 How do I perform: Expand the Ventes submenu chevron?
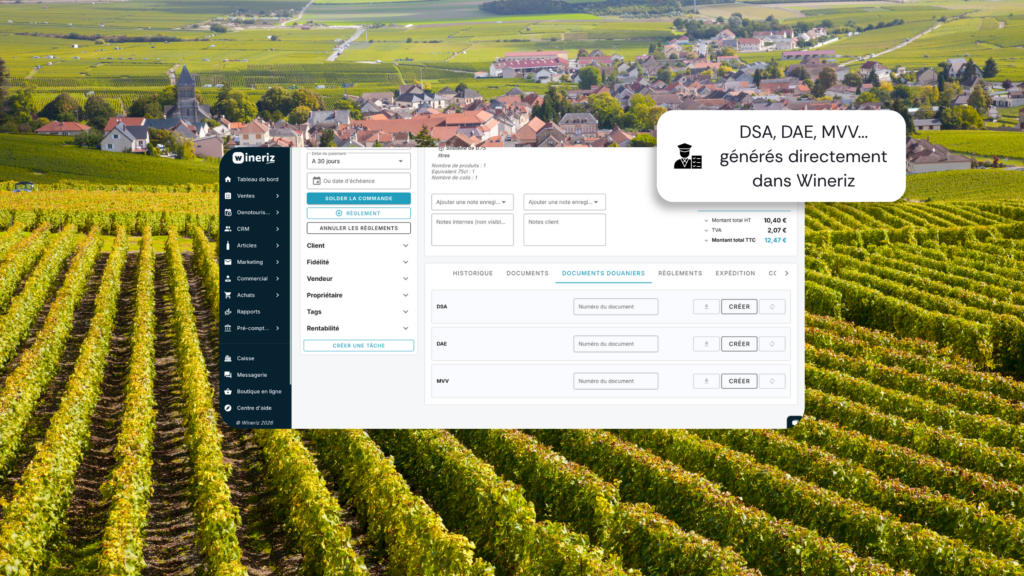(278, 196)
